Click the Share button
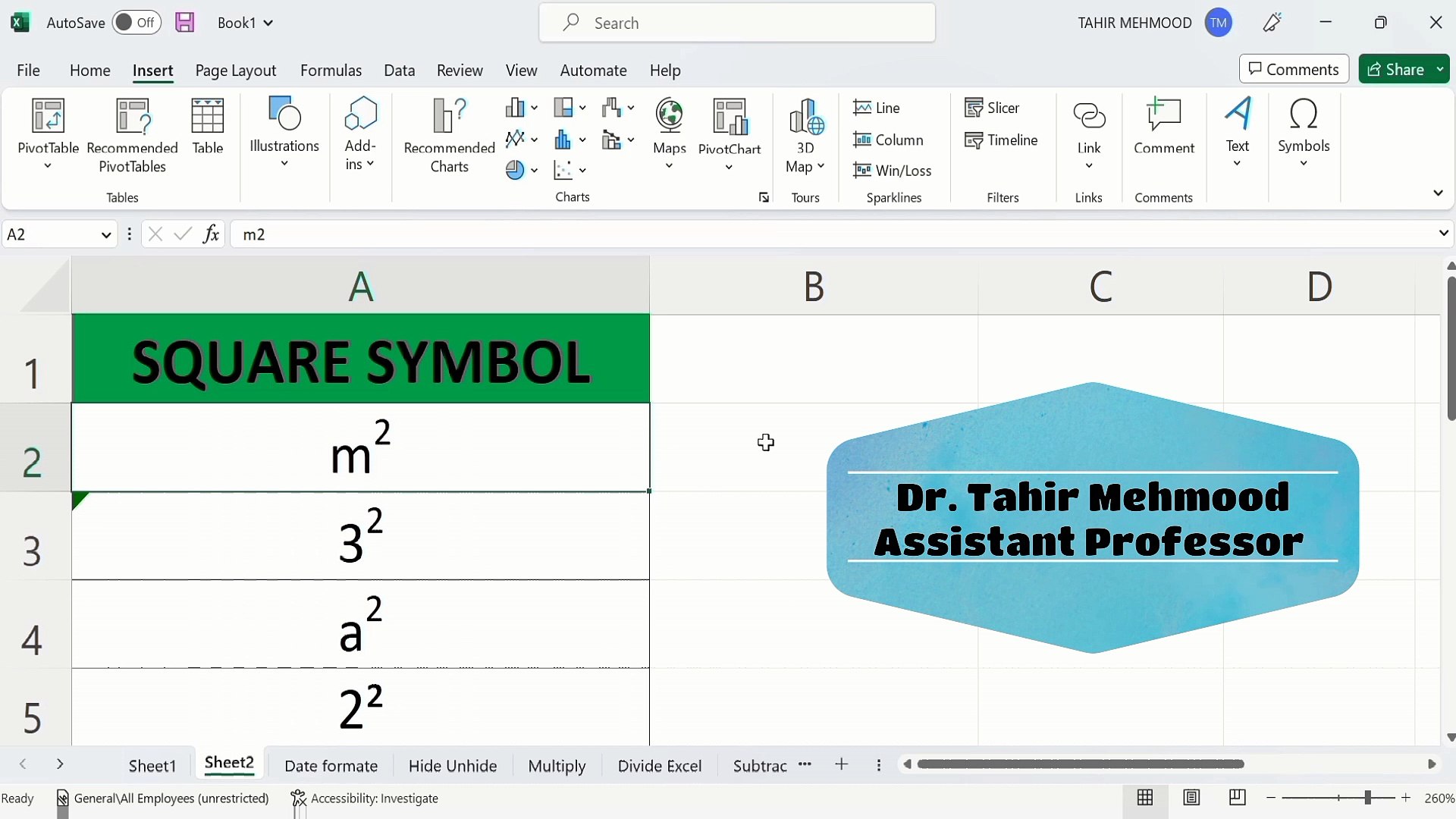 pos(1396,70)
